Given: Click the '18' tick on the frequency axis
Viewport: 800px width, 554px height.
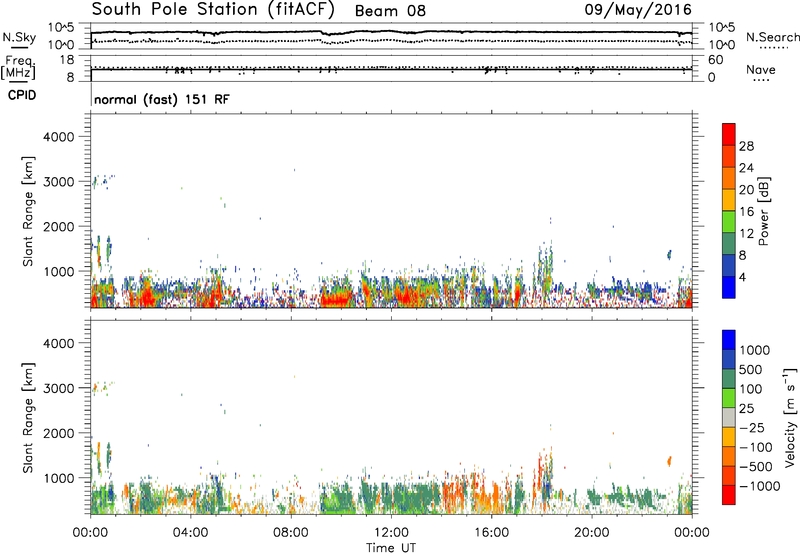Looking at the screenshot, I should click(x=67, y=60).
